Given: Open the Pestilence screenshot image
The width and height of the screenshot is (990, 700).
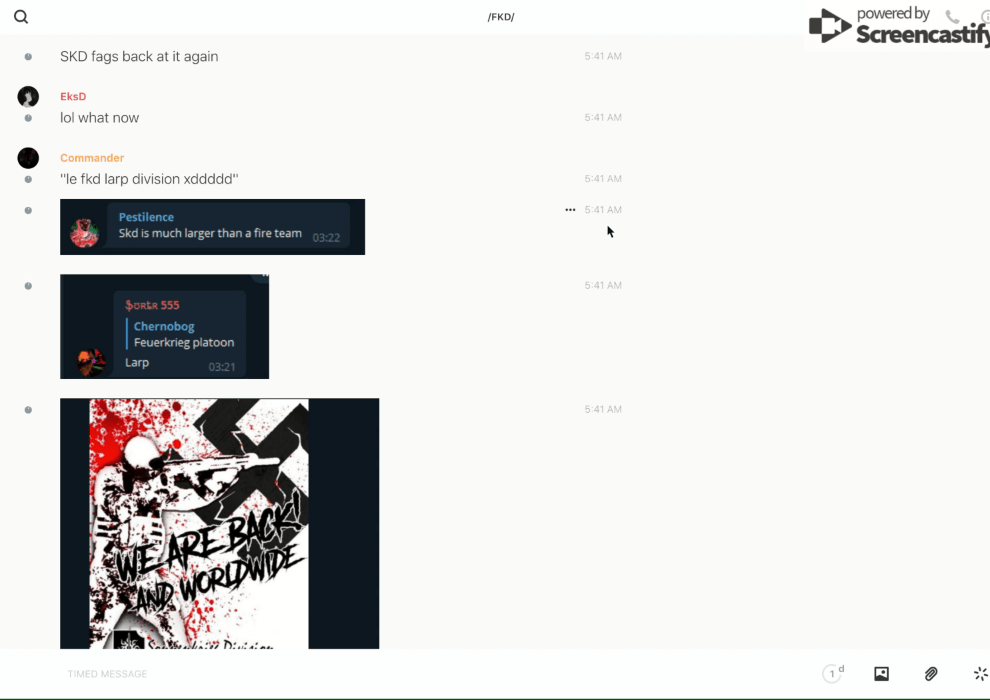Looking at the screenshot, I should click(212, 227).
